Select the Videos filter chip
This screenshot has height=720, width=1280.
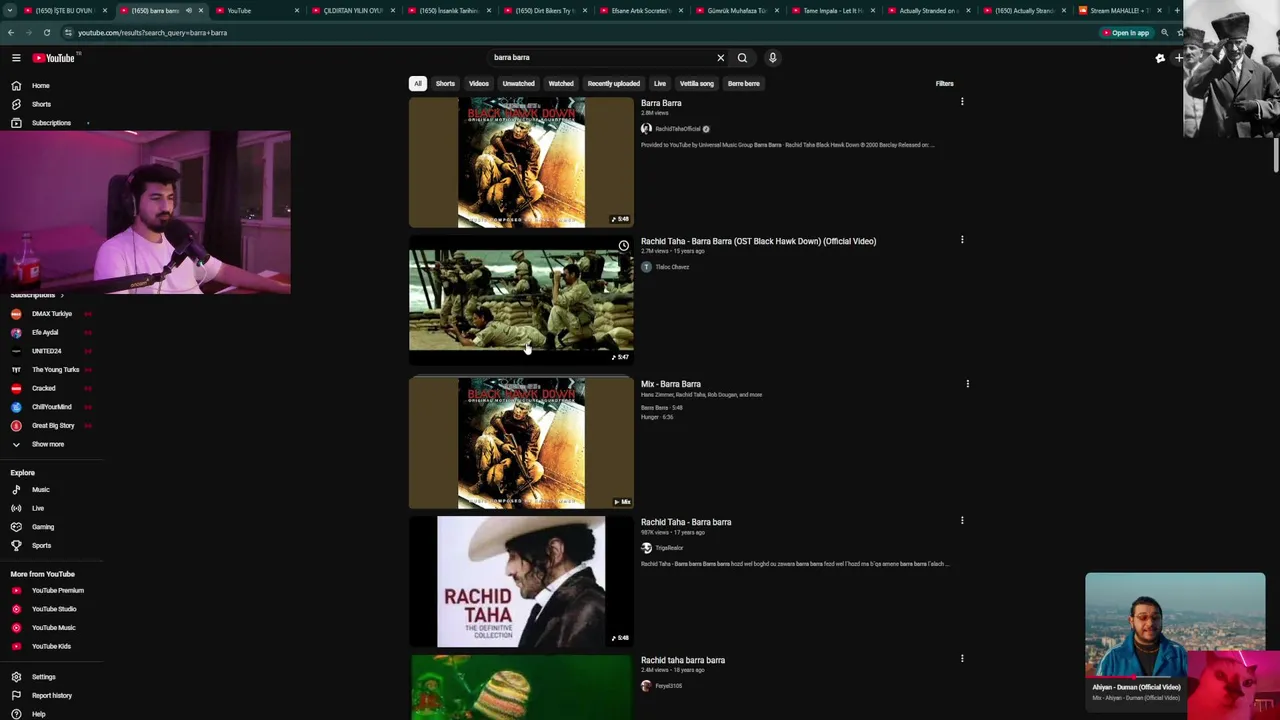479,84
